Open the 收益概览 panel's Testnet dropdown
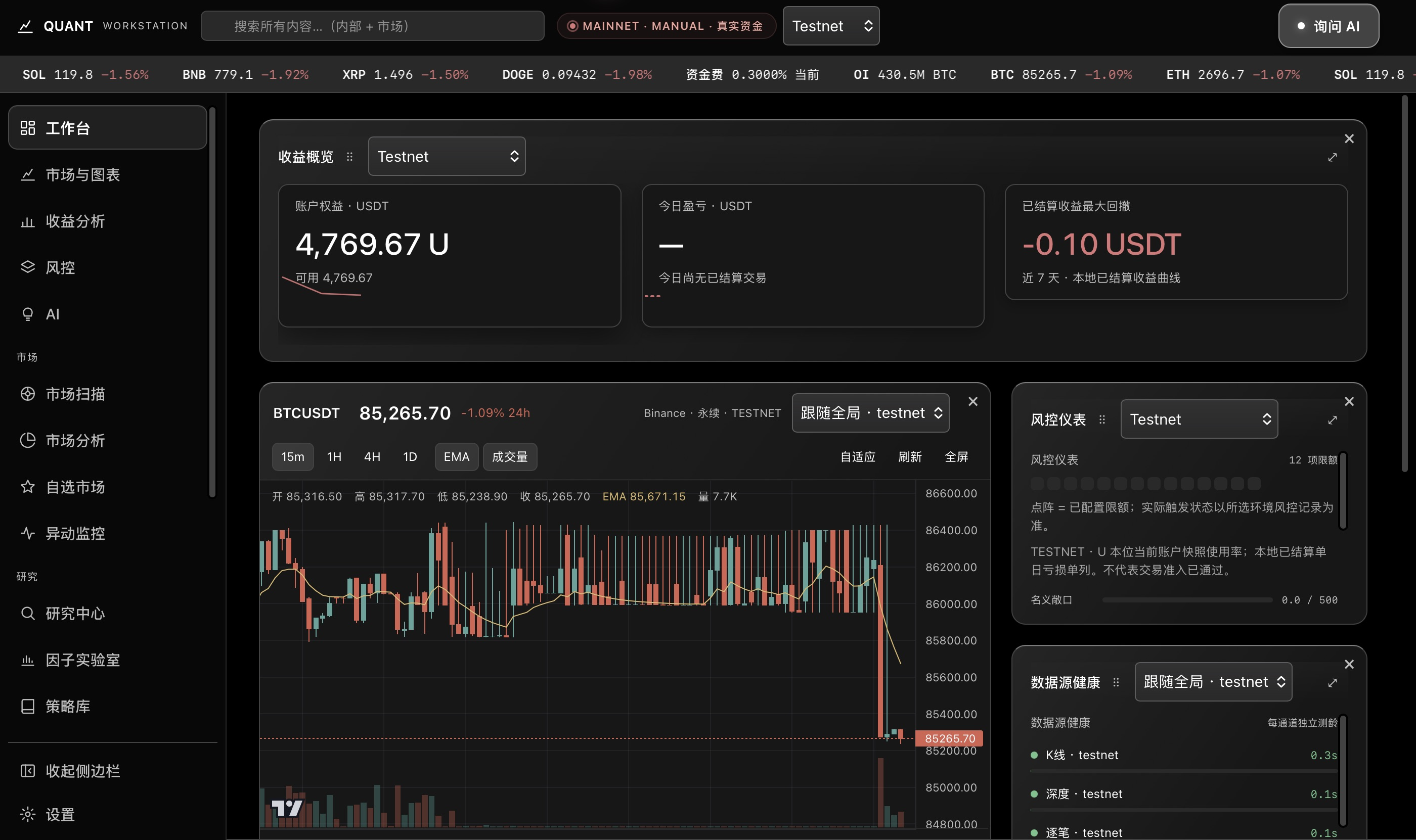 [x=447, y=156]
